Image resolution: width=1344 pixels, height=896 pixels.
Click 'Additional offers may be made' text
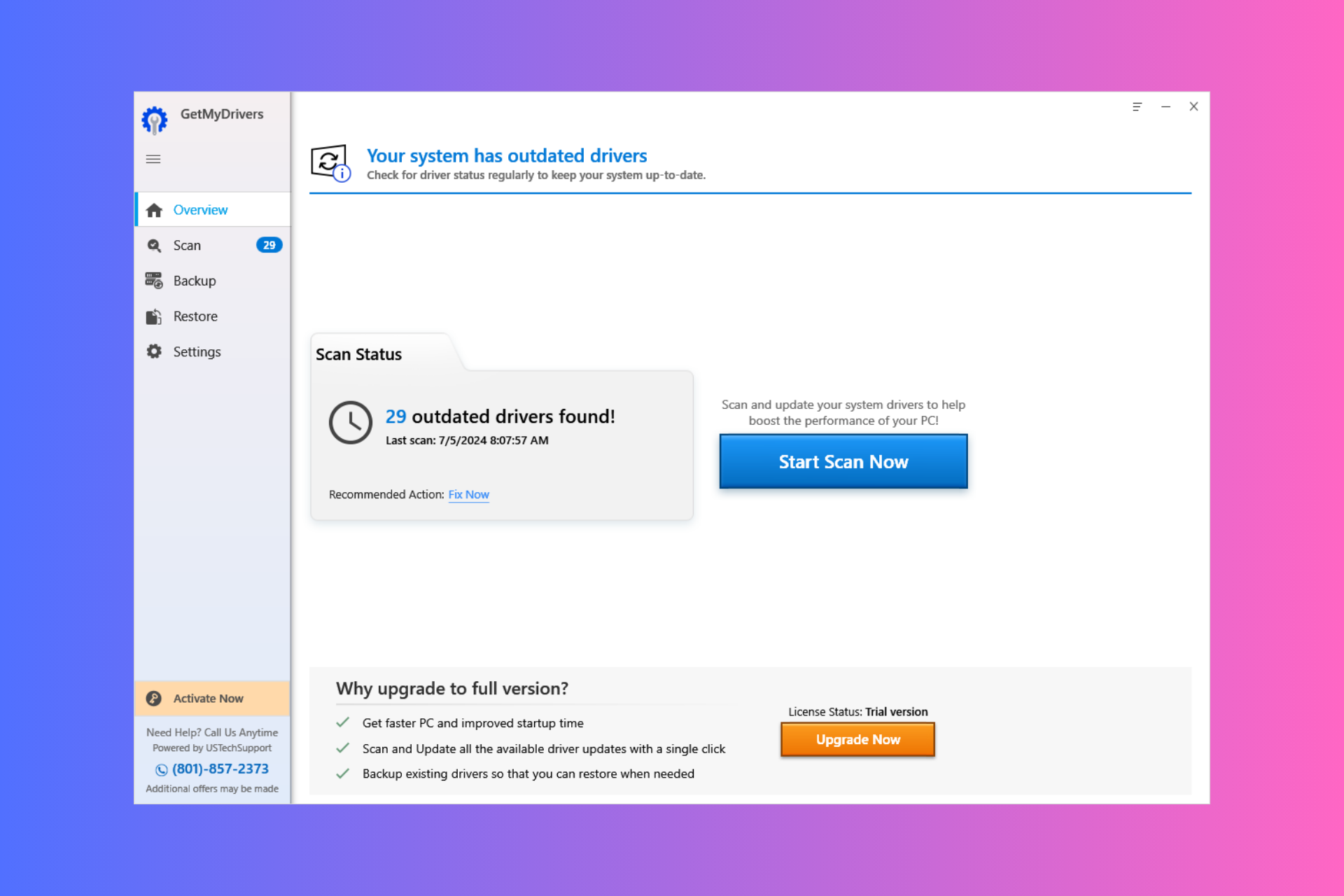(x=212, y=788)
